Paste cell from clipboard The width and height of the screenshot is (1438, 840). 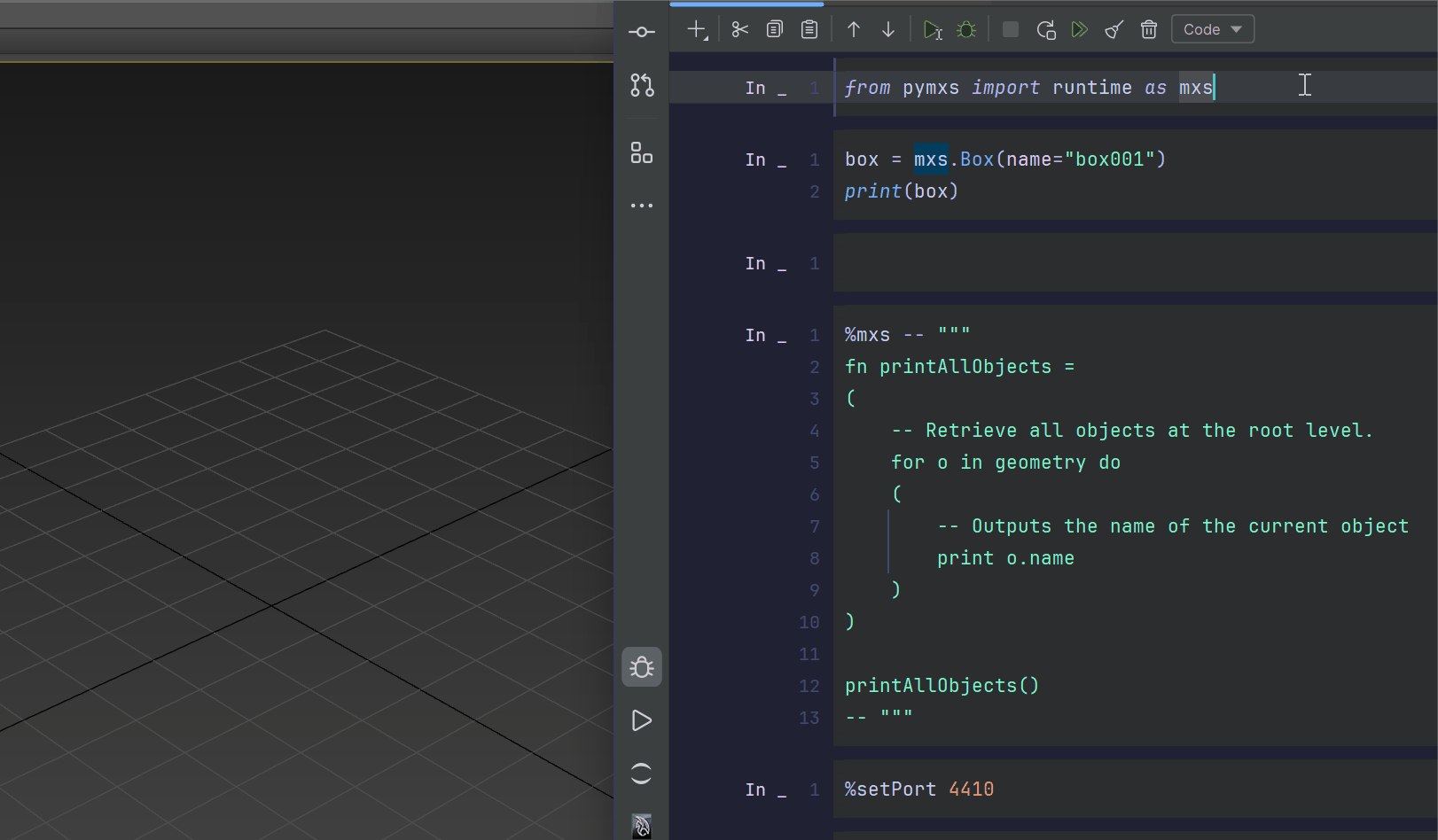[x=809, y=29]
